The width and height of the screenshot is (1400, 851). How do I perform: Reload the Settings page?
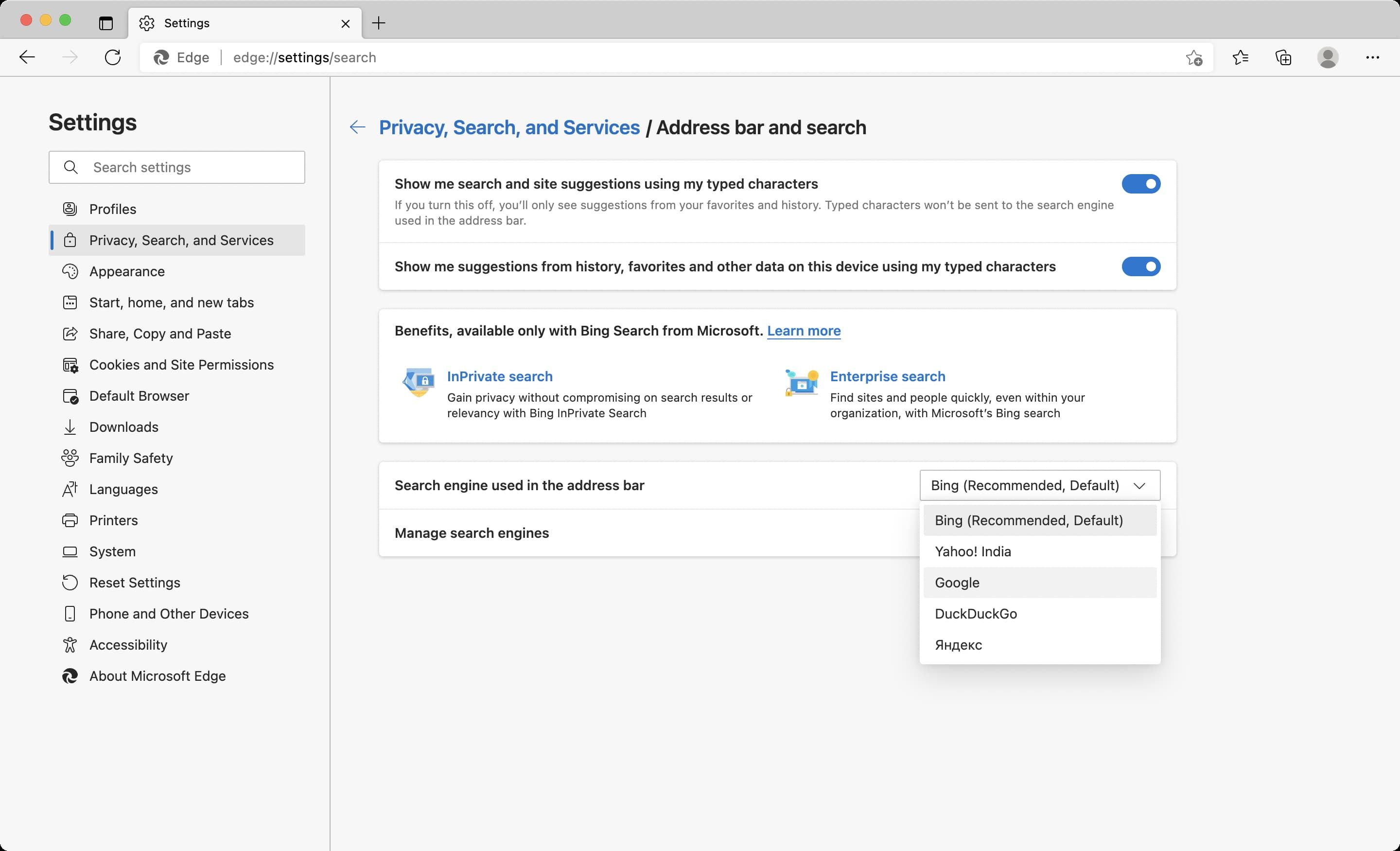pyautogui.click(x=112, y=57)
